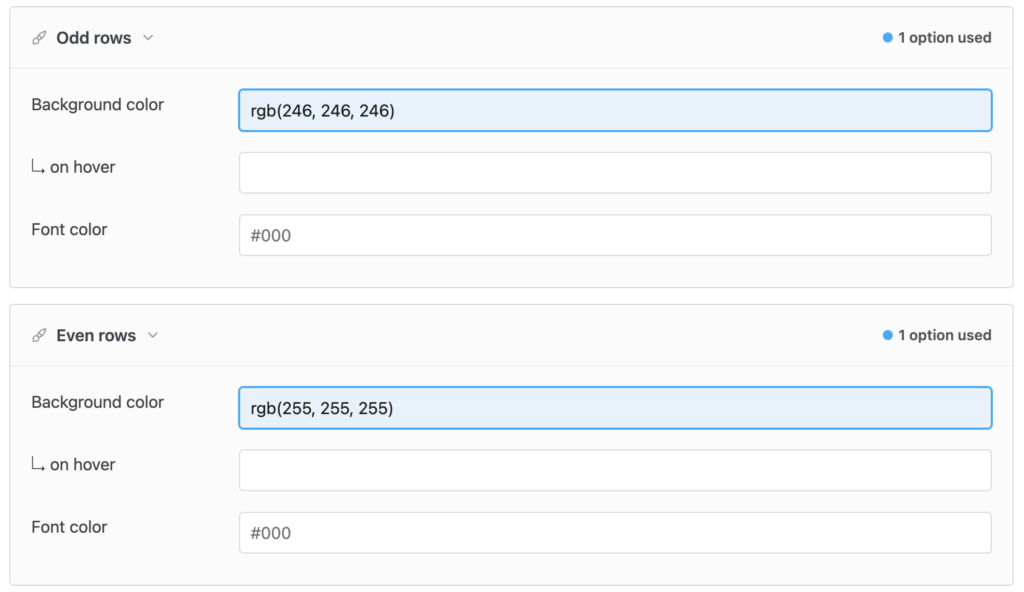Click the link icon beside Even rows
1024x592 pixels.
[x=39, y=335]
